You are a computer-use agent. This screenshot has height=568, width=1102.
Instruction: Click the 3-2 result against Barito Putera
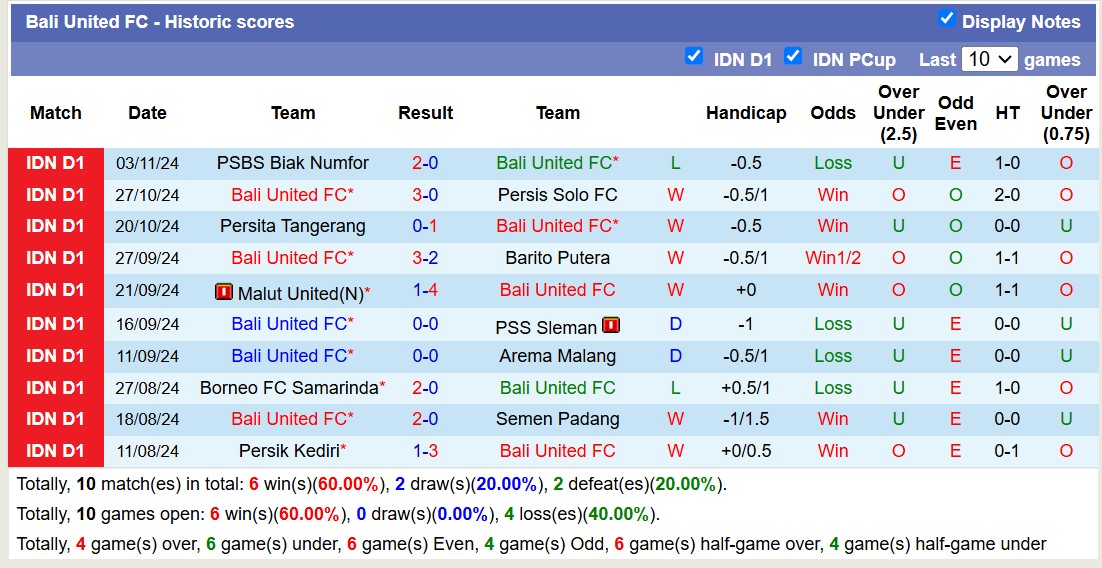tap(425, 258)
